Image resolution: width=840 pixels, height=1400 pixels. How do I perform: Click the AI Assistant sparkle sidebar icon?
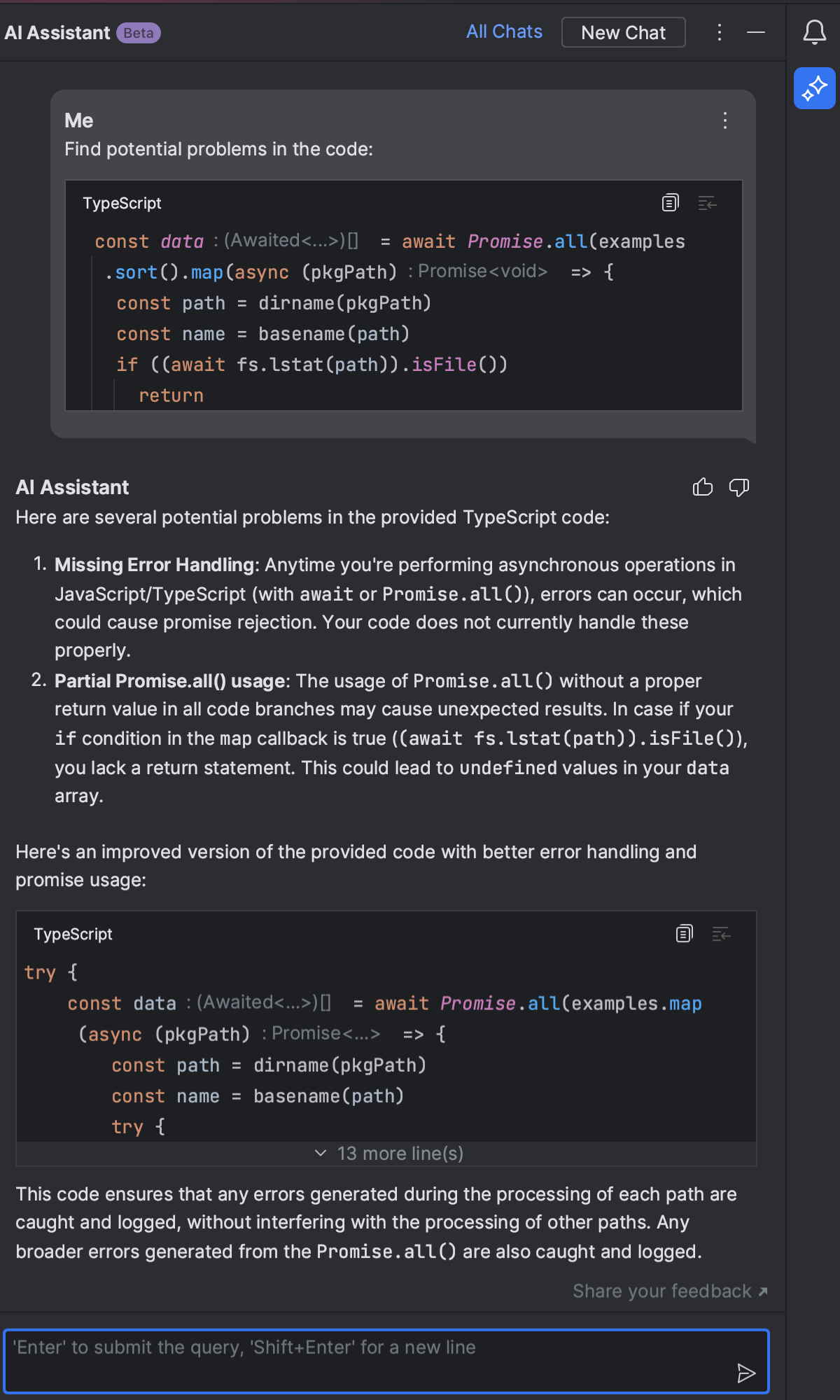click(814, 88)
